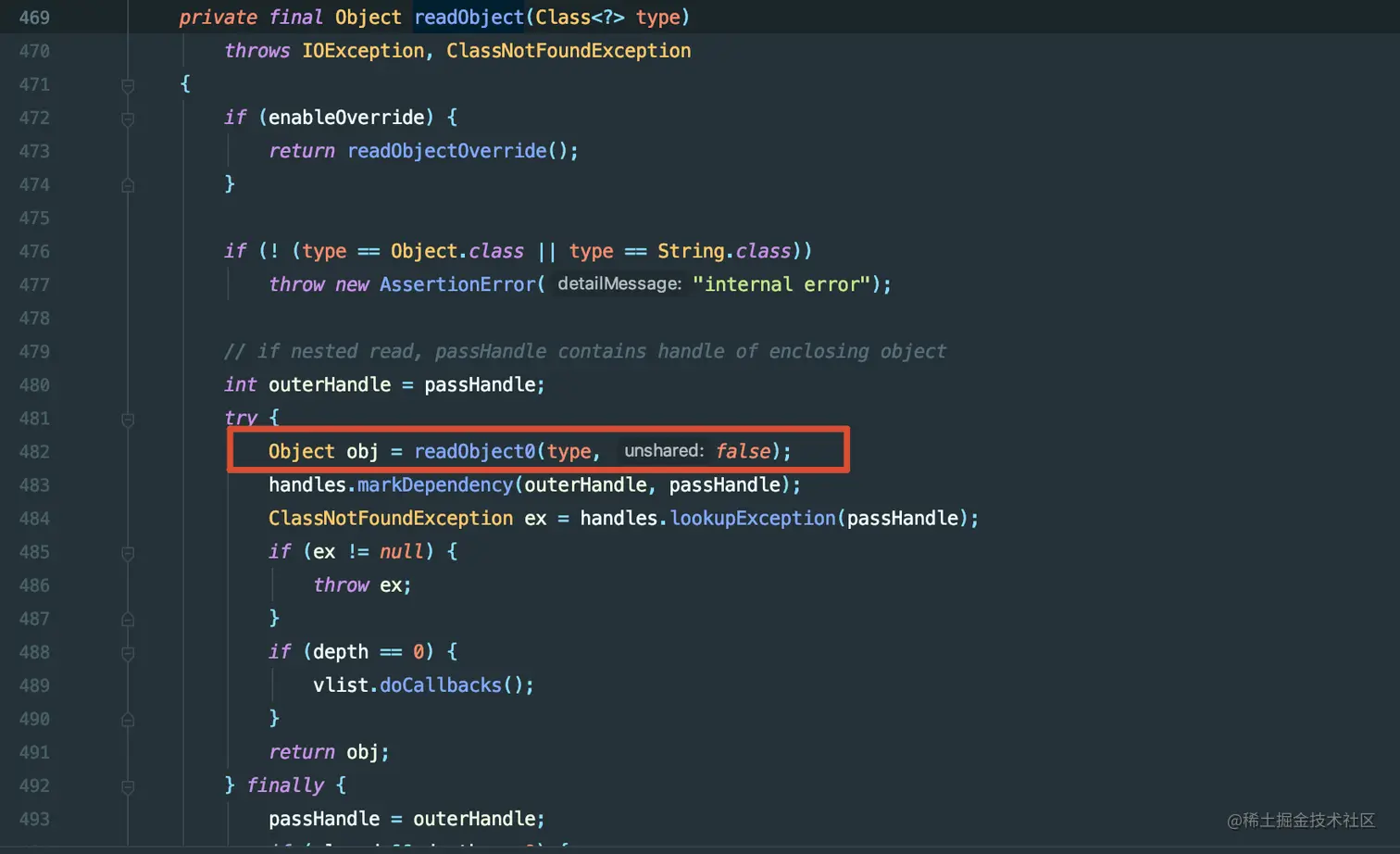Click the fold end marker on line 490
The height and width of the screenshot is (854, 1400).
[128, 720]
